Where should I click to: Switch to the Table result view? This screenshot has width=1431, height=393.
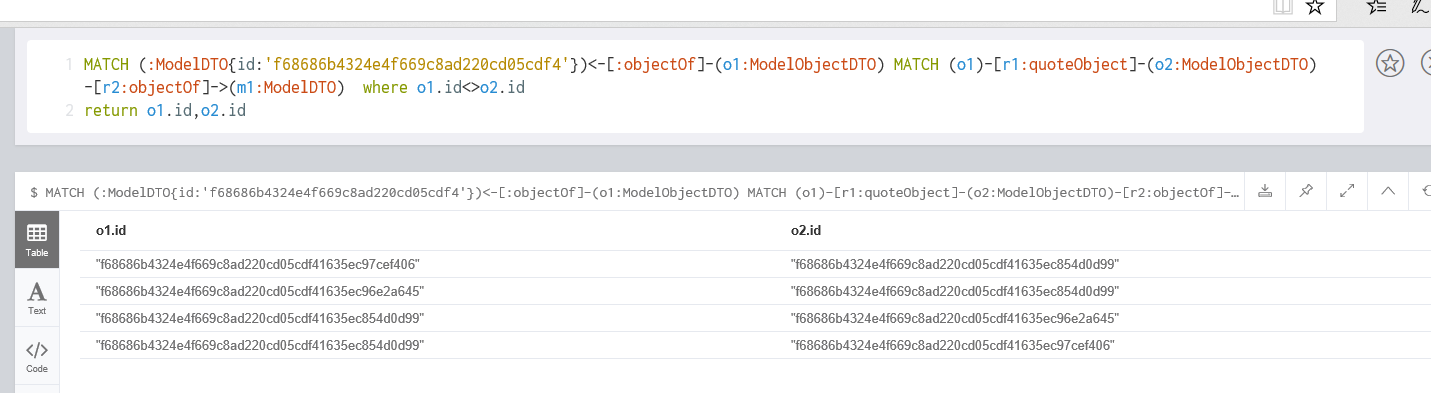tap(37, 240)
